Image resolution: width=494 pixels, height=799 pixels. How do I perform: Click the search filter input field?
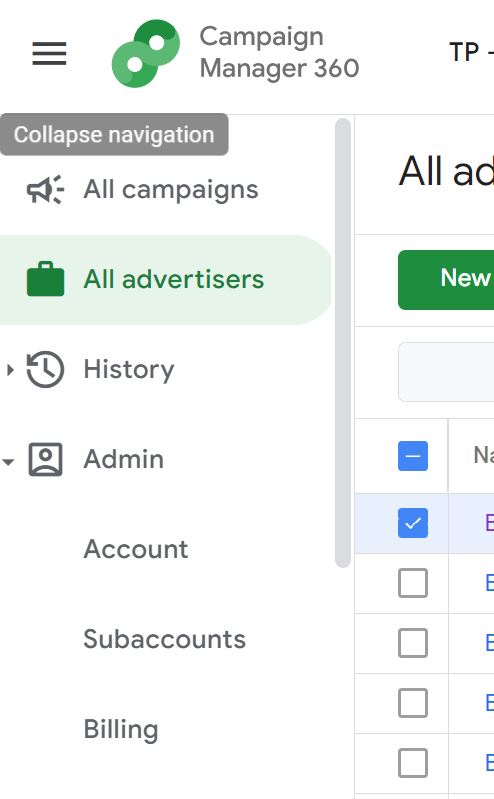[446, 372]
